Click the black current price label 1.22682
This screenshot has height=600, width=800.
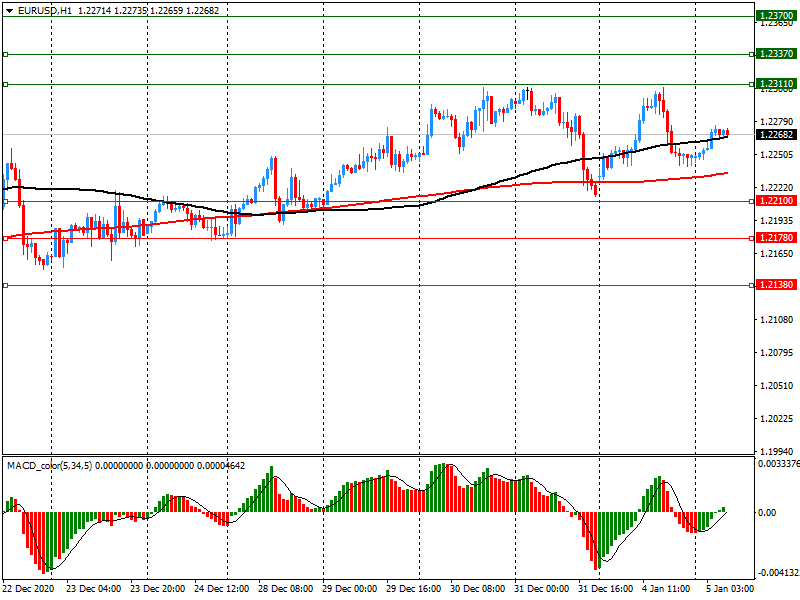(776, 135)
